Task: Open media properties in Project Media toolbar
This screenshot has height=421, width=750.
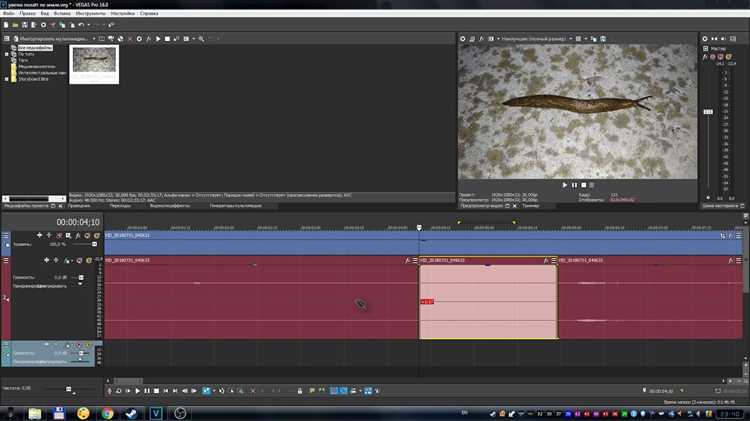Action: [x=139, y=39]
